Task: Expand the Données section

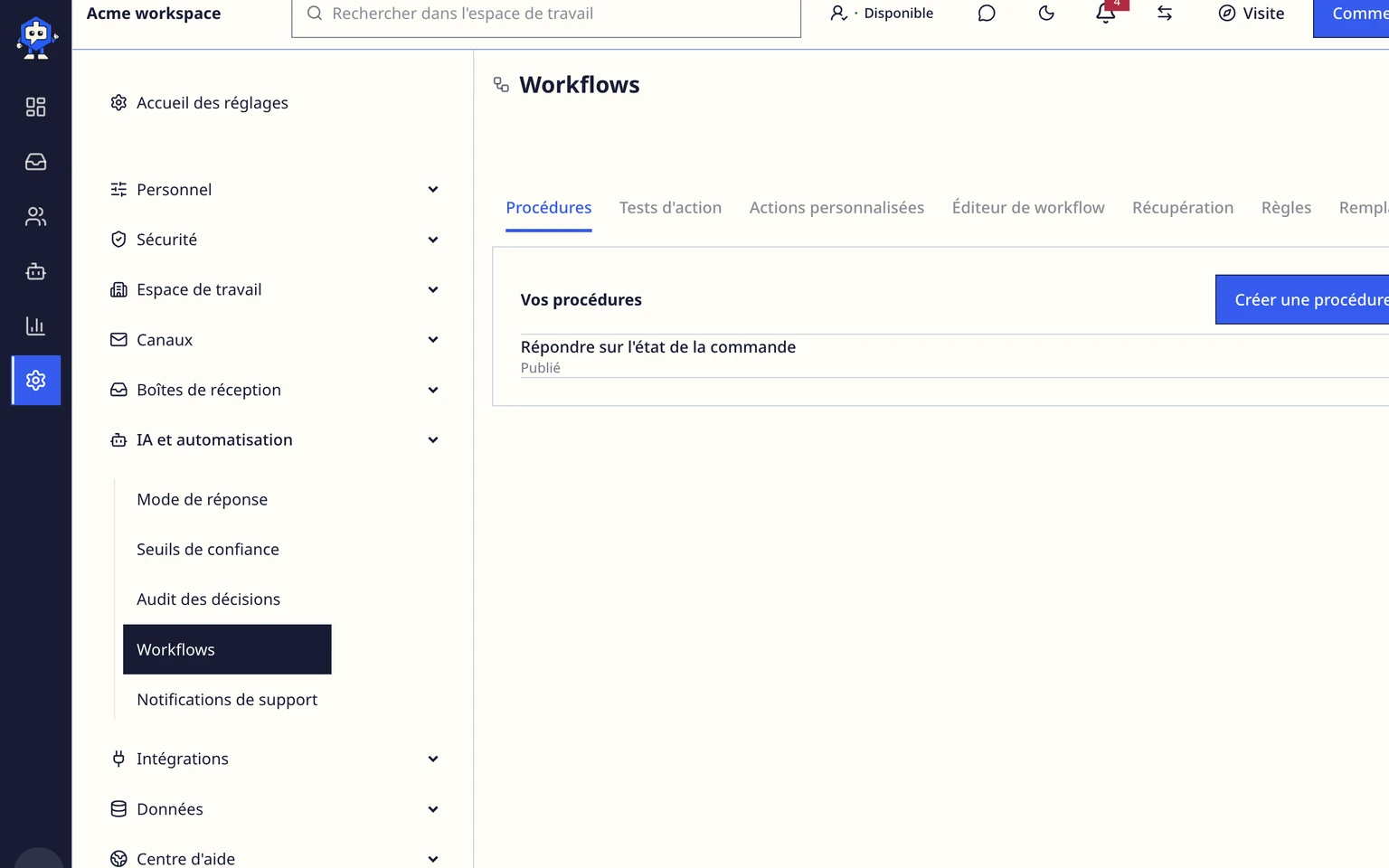Action: [275, 809]
